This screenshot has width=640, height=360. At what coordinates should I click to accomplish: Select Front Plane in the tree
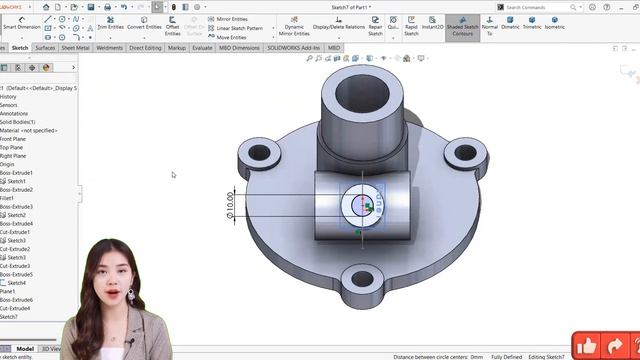[x=13, y=139]
